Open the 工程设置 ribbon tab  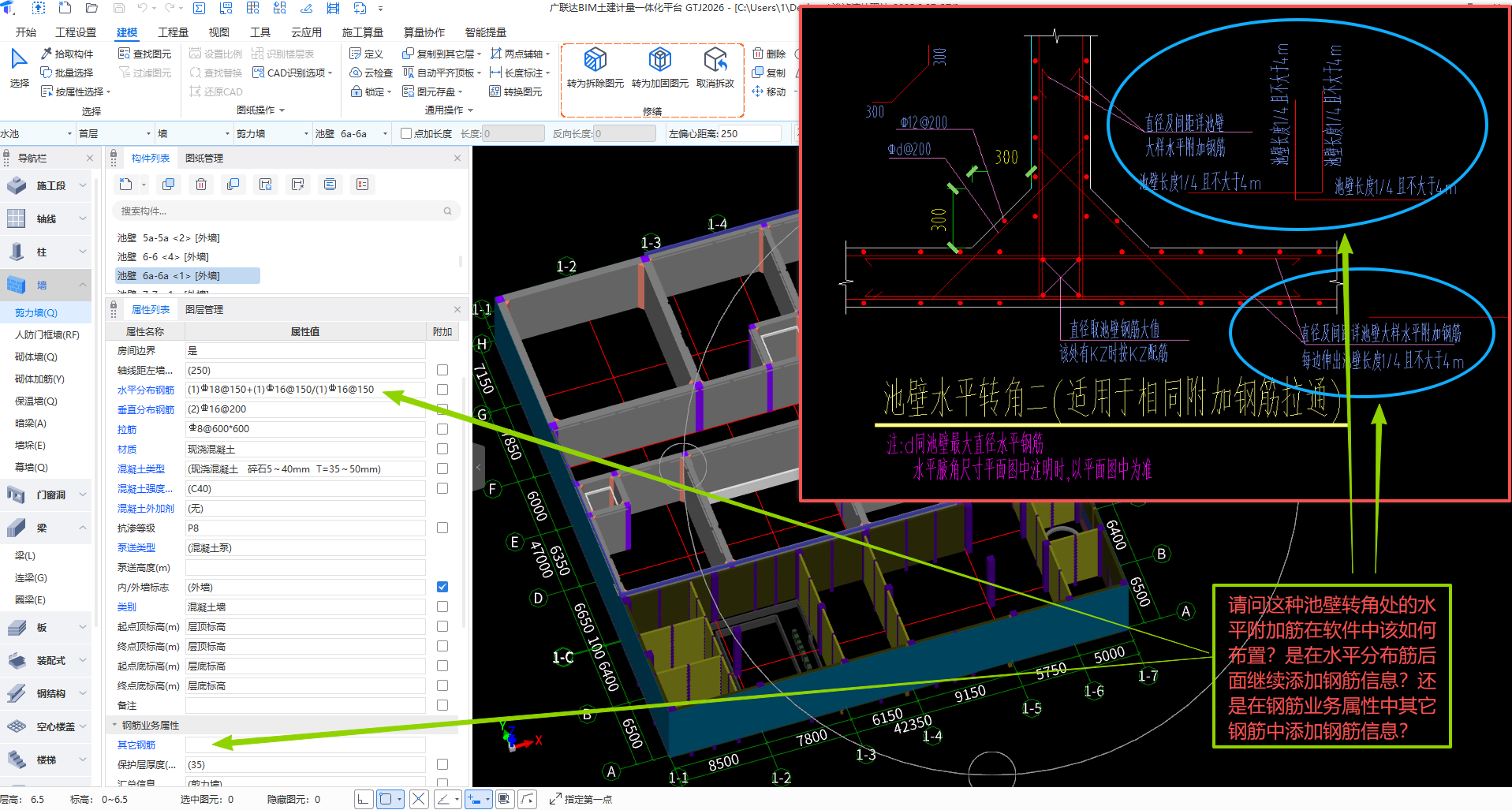[76, 32]
